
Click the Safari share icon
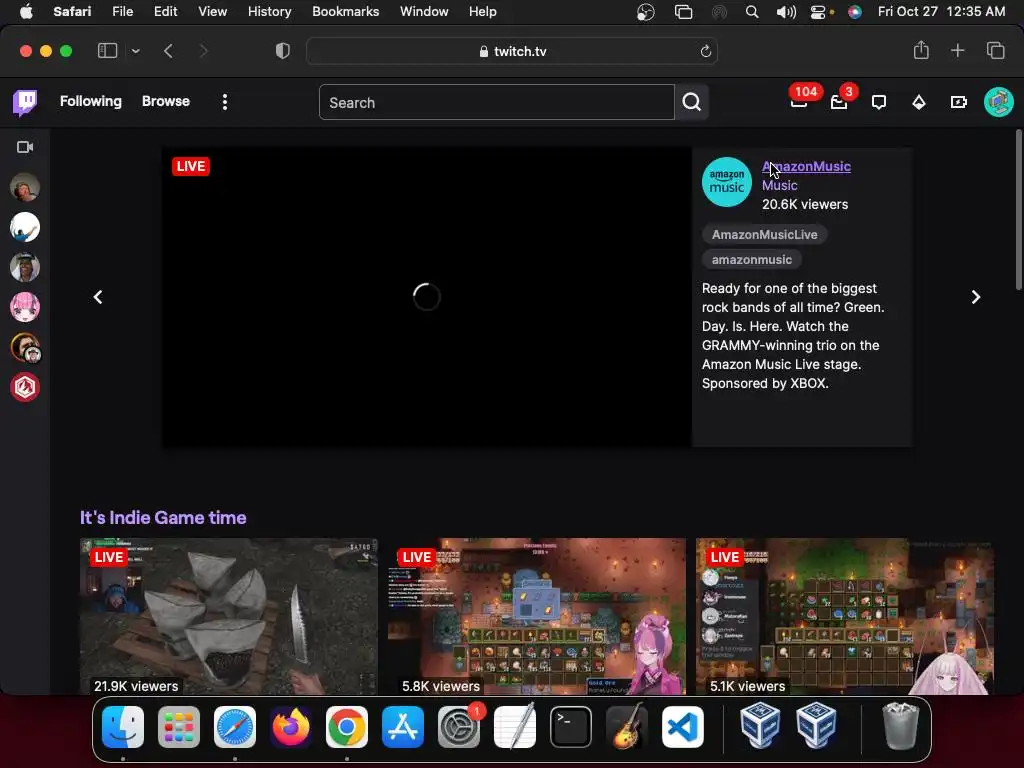921,50
